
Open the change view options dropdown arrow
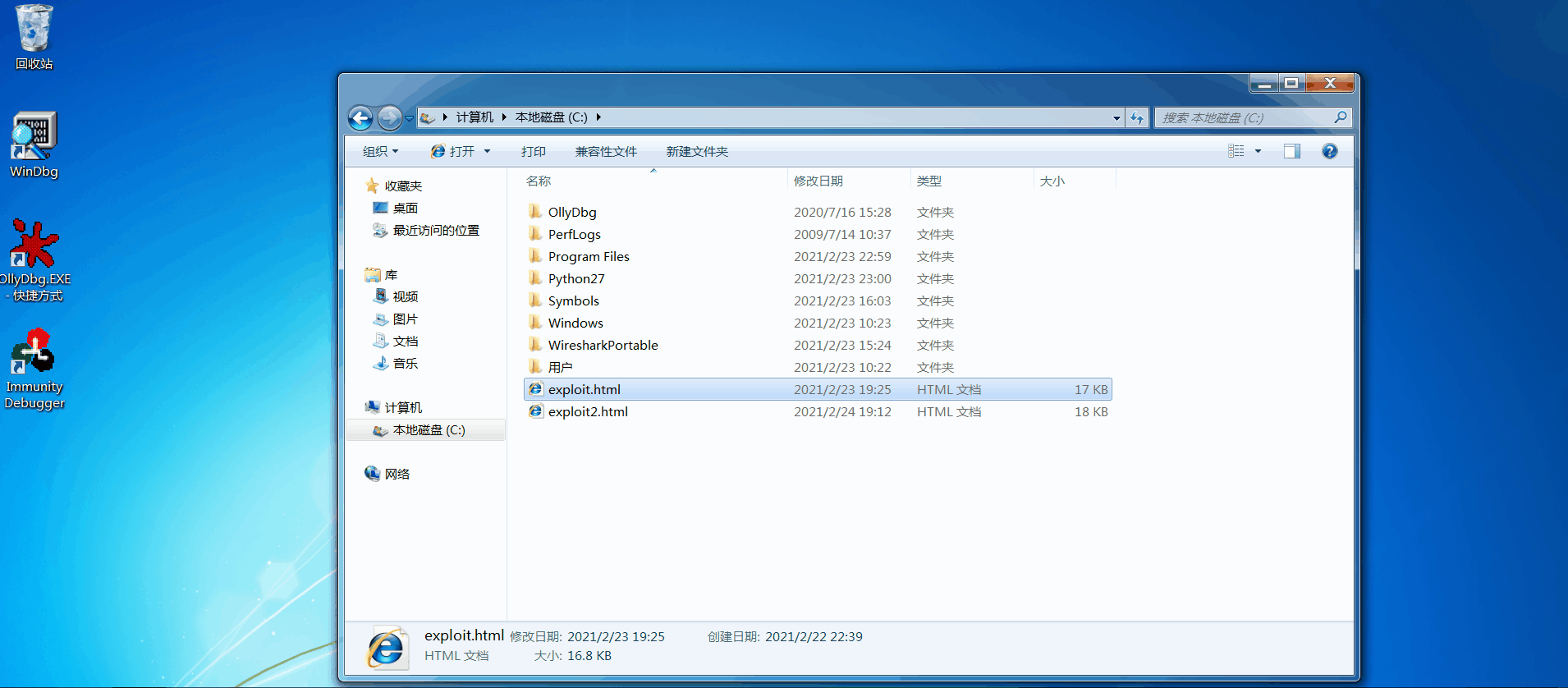click(1258, 151)
